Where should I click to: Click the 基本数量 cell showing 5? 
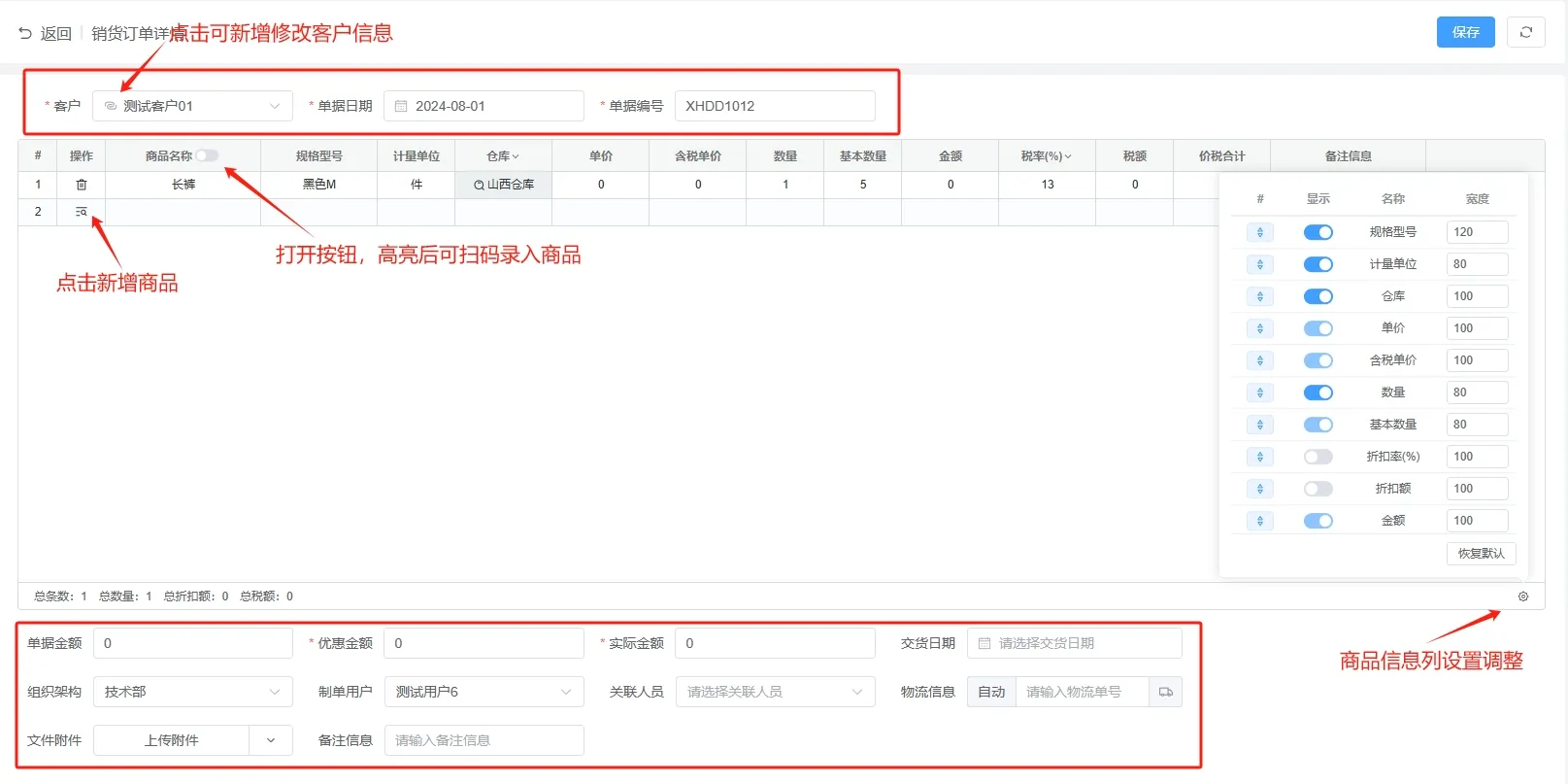(863, 185)
